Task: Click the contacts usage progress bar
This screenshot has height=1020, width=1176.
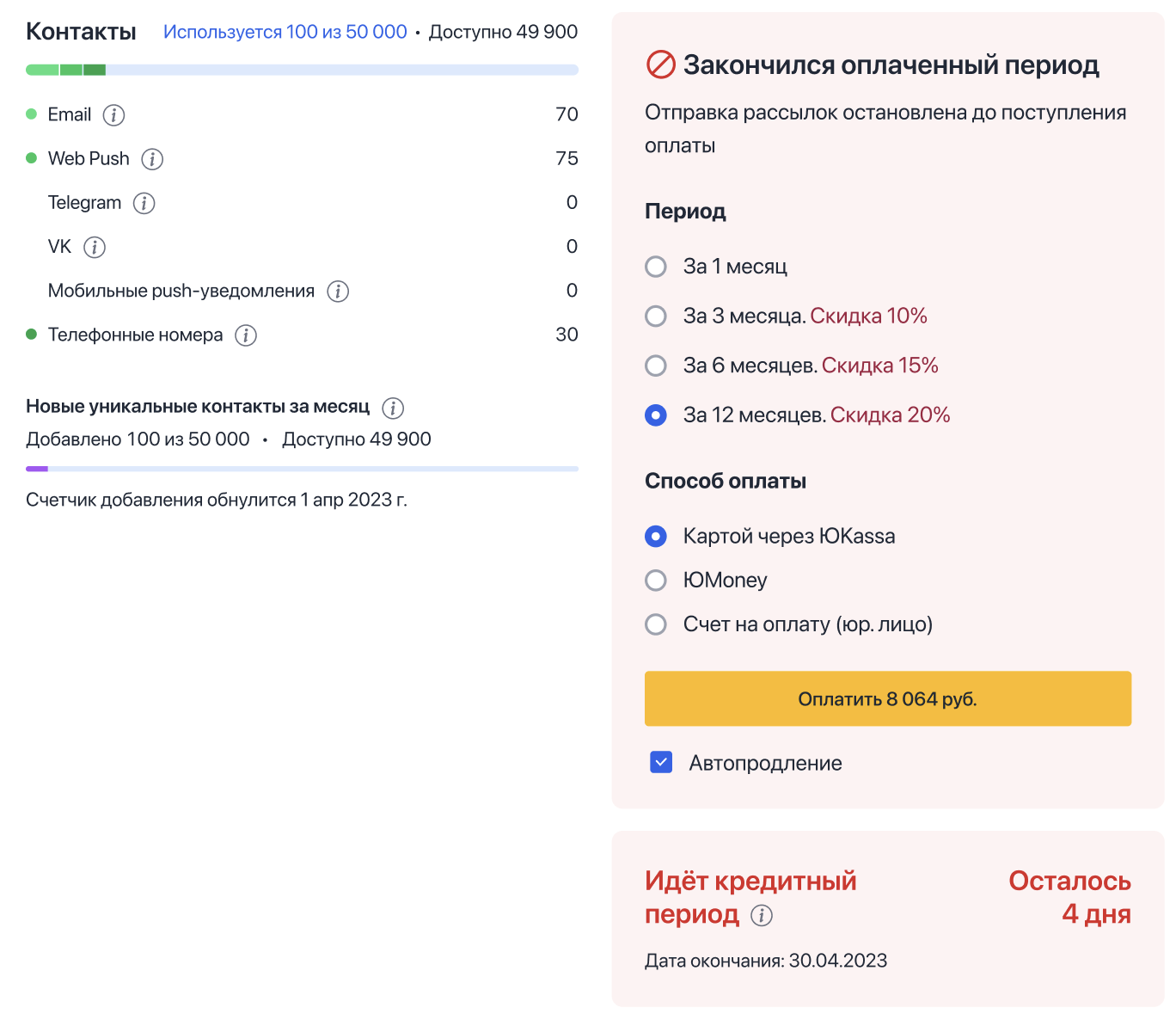Action: click(302, 70)
